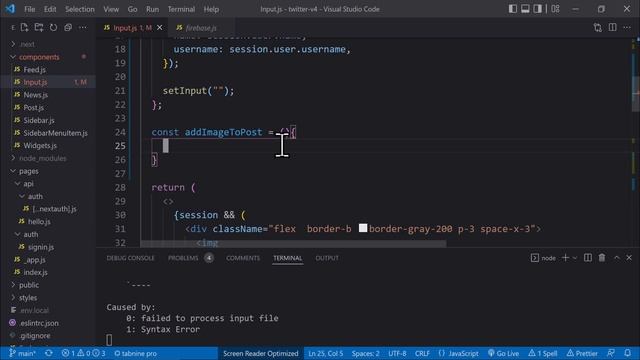This screenshot has height=360, width=640.
Task: Open the File menu
Action: click(29, 9)
